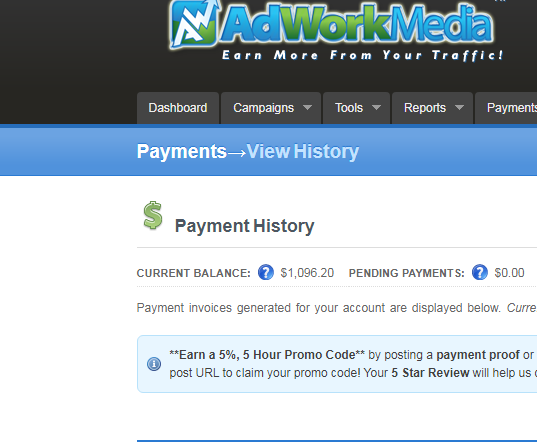Expand the Campaigns dropdown arrow

pos(308,108)
